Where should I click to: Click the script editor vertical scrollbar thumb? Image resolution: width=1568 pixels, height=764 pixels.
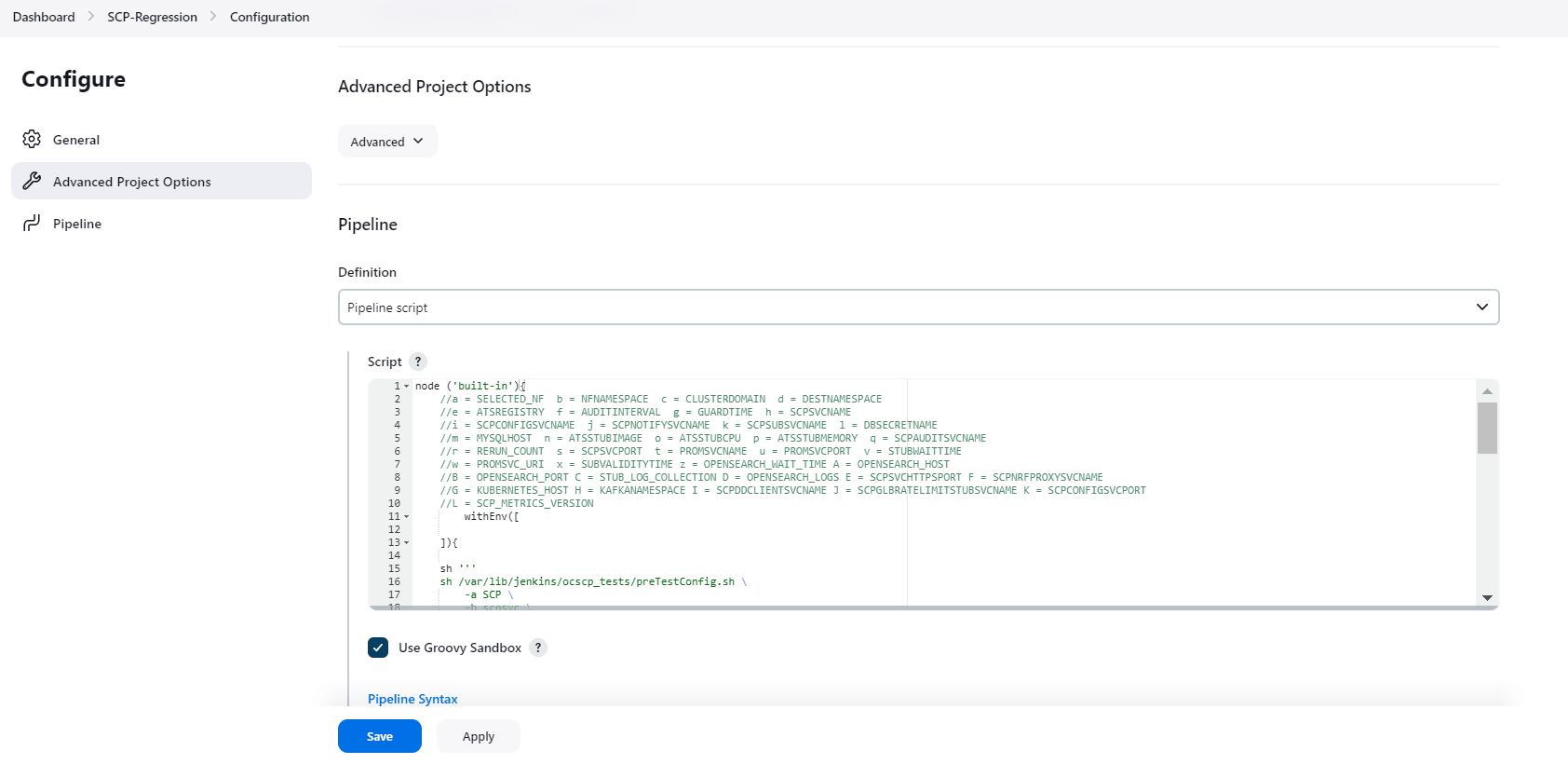(x=1487, y=428)
